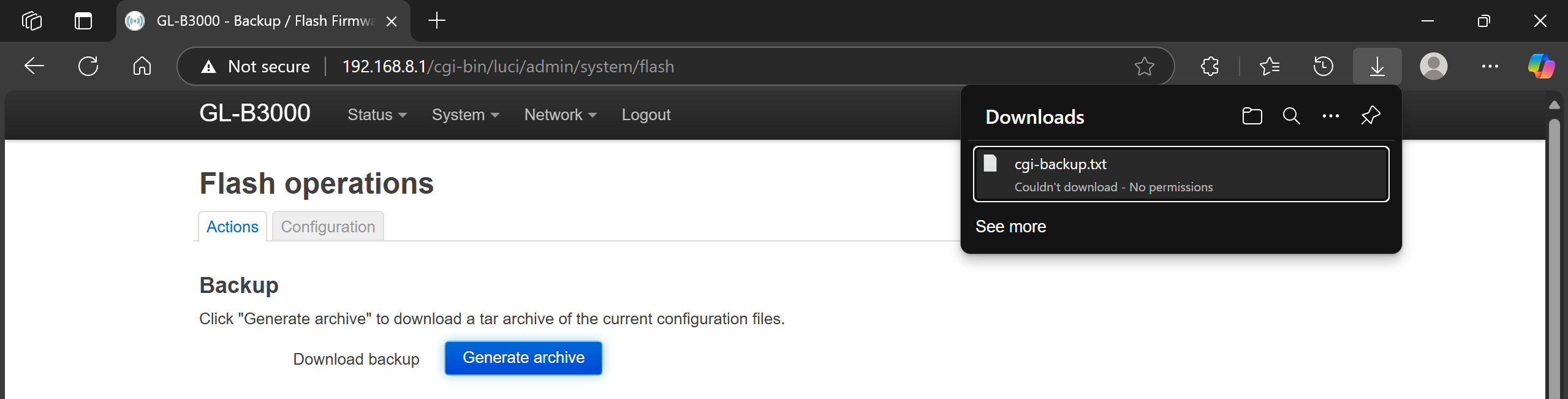The image size is (1568, 399).
Task: Go to the browser home page
Action: point(142,66)
